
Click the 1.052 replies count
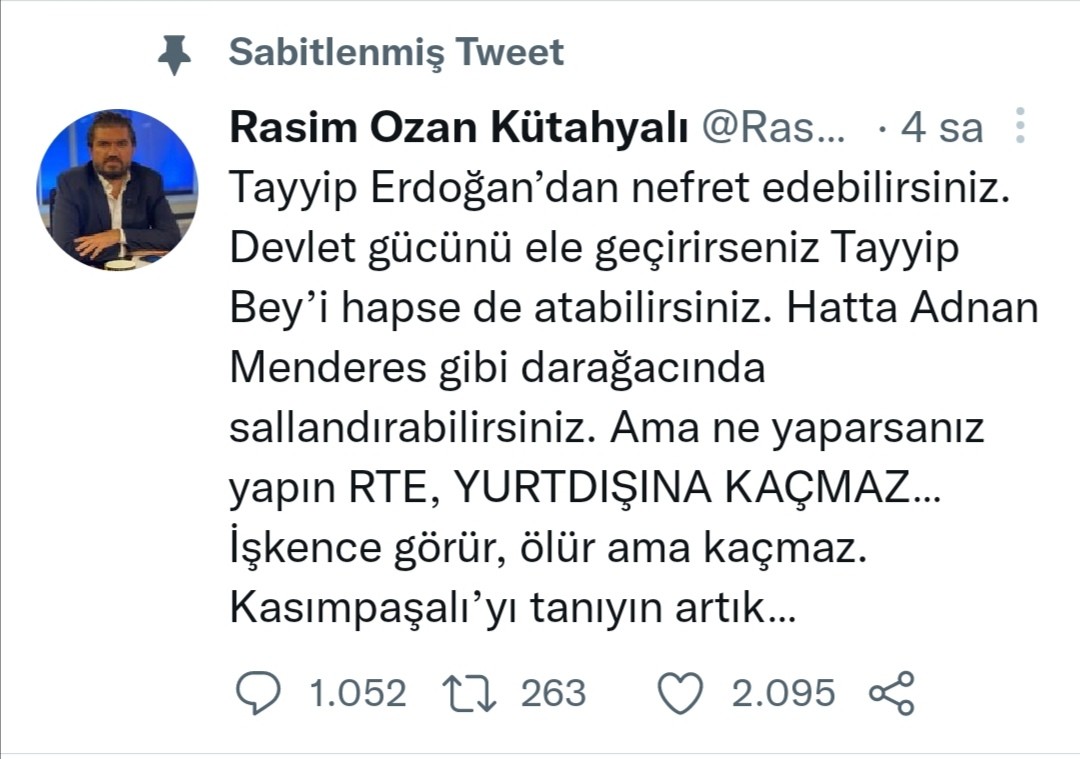tap(358, 692)
